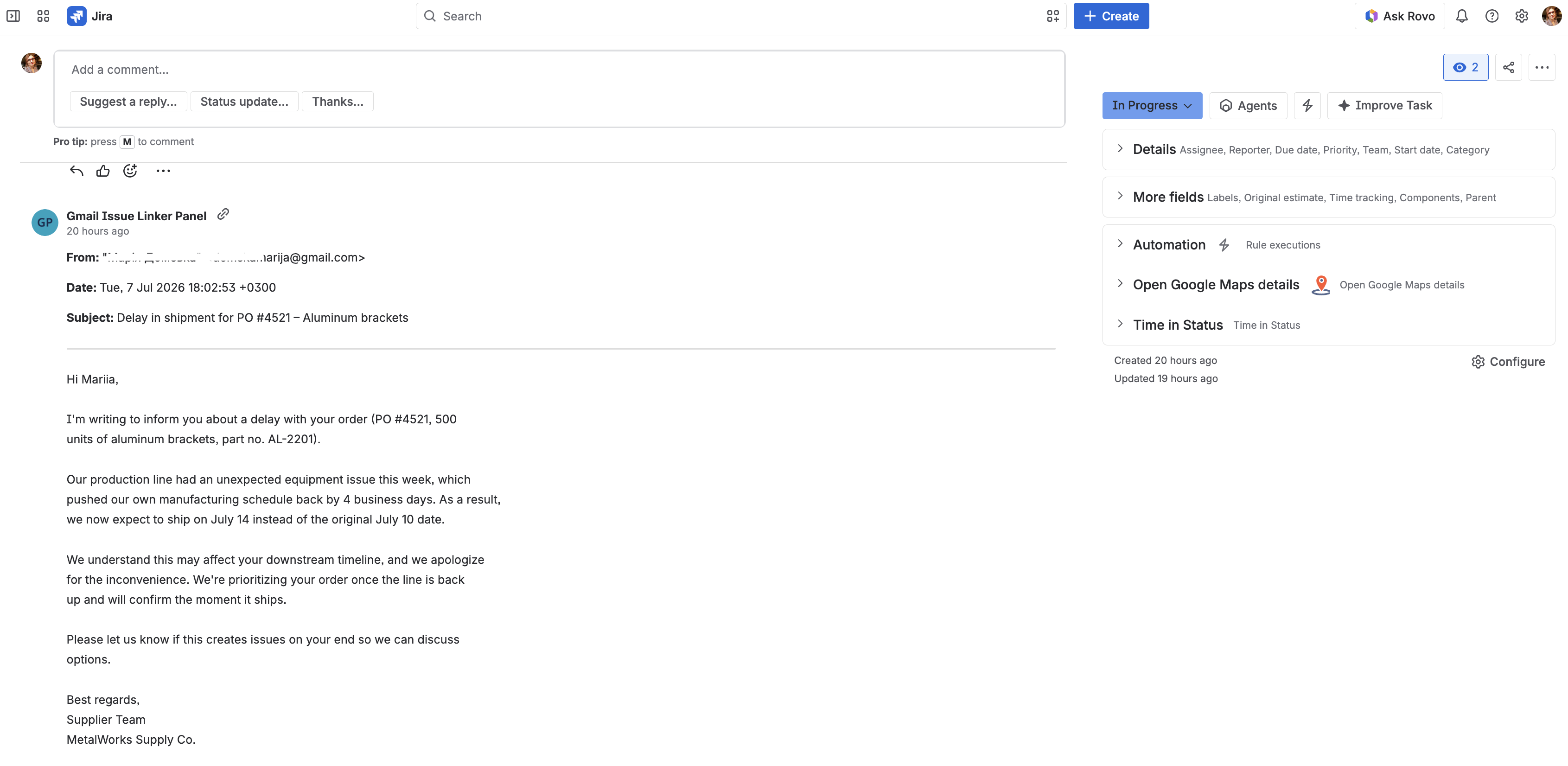Click into the Add a comment field
1568x766 pixels.
(559, 70)
